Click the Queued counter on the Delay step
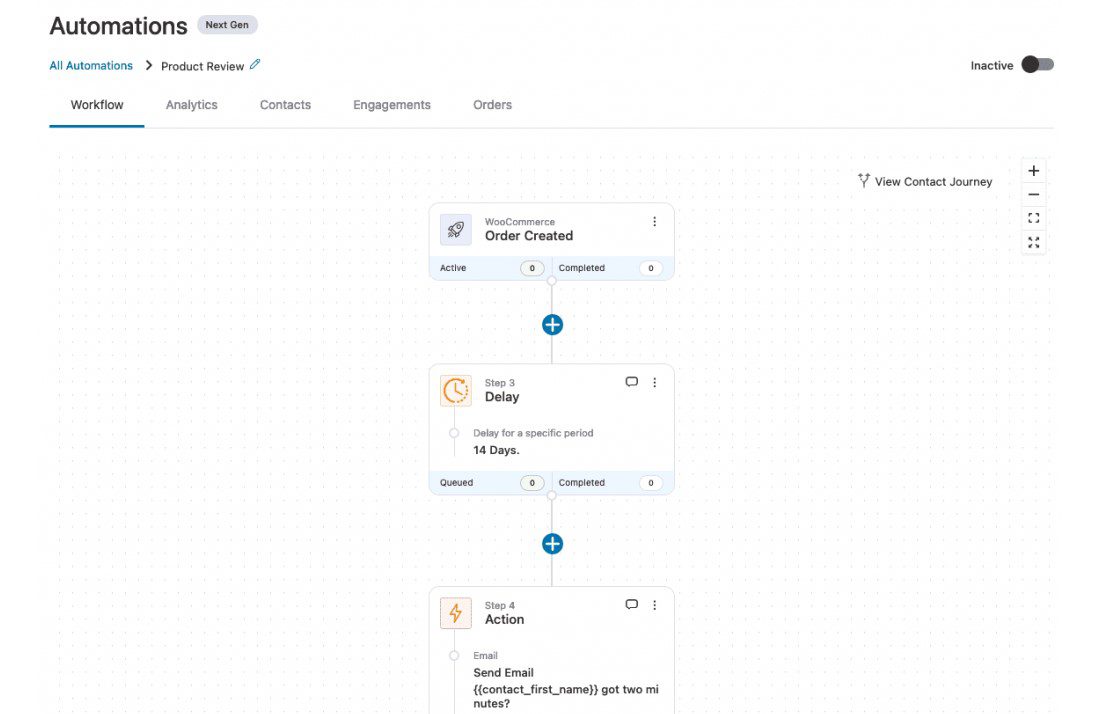 point(531,482)
